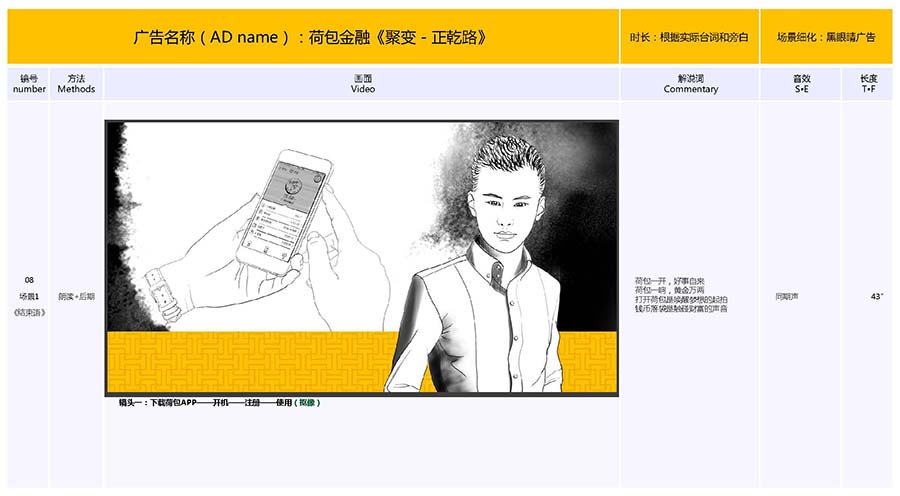Click the 镜号 number column header

click(29, 83)
